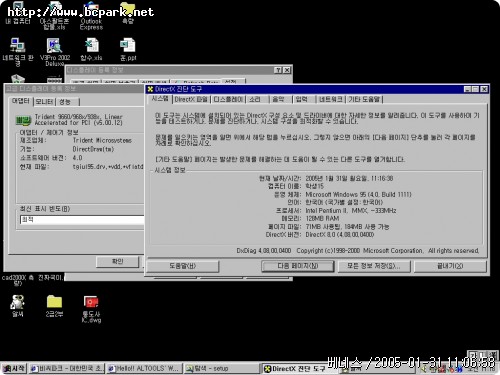Screen dimensions: 500x375
Task: Launch the 알씨 image viewer icon
Action: [x=17, y=305]
